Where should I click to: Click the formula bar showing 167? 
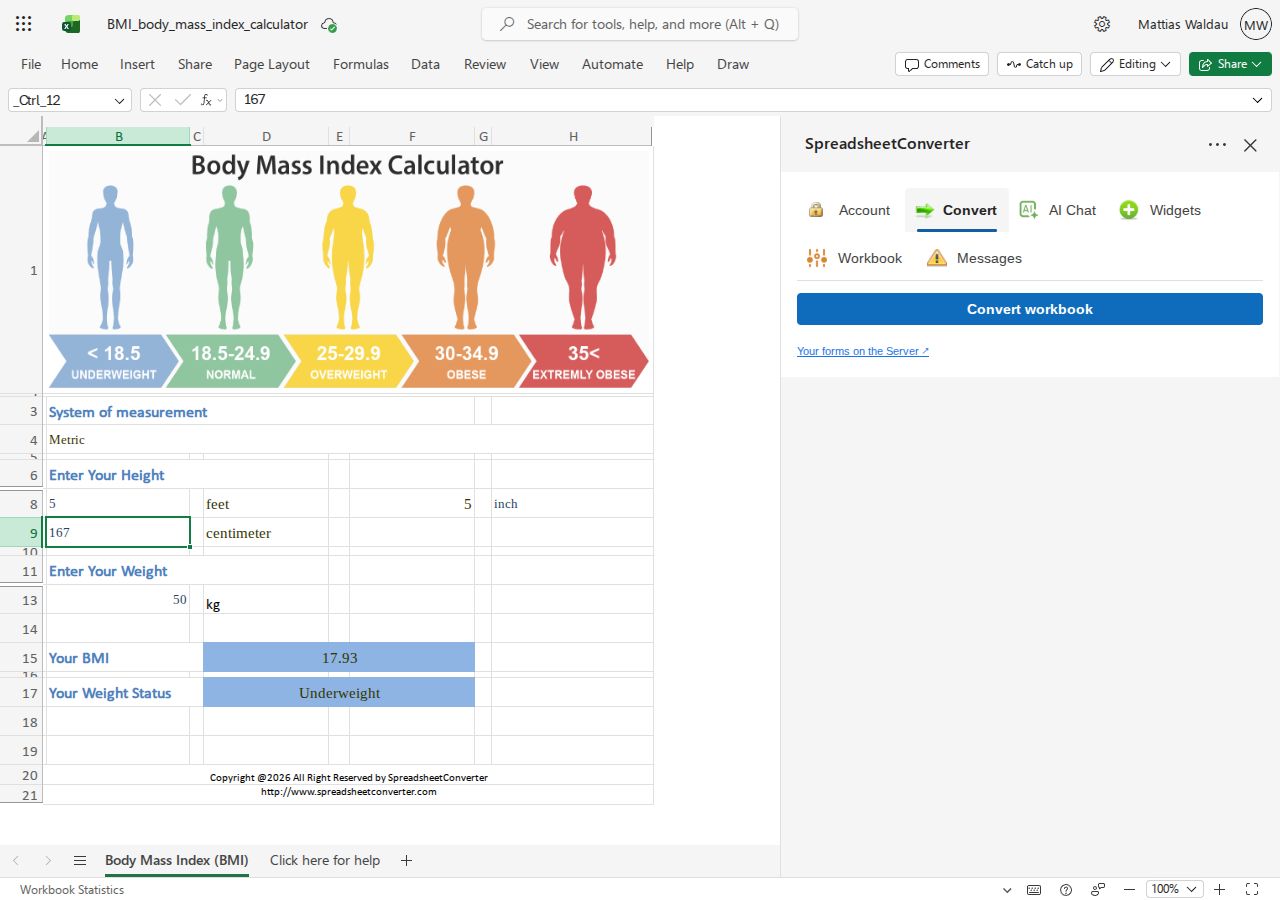tap(753, 100)
